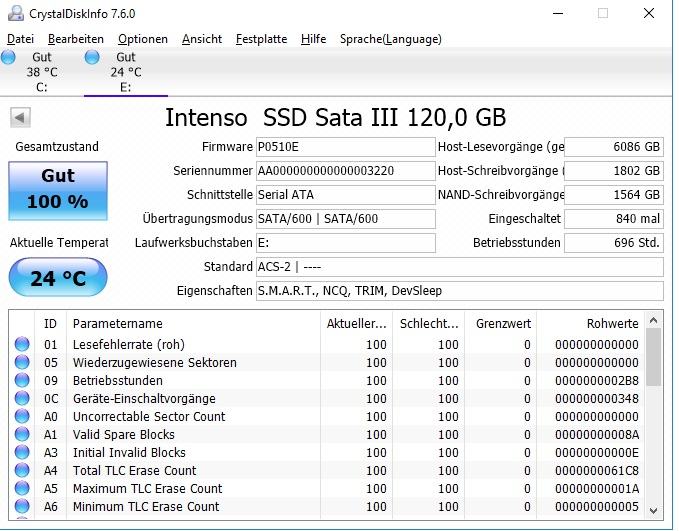Select the C: drive tab at 38 °C

click(42, 72)
